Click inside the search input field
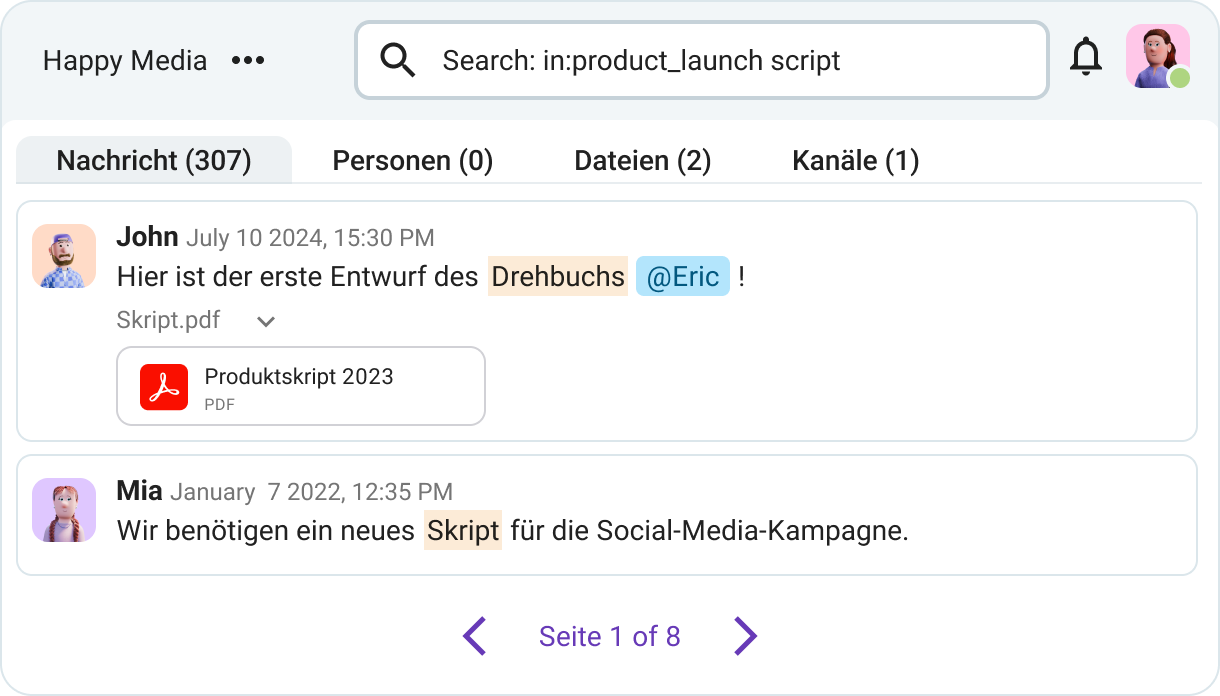This screenshot has width=1220, height=696. (700, 60)
